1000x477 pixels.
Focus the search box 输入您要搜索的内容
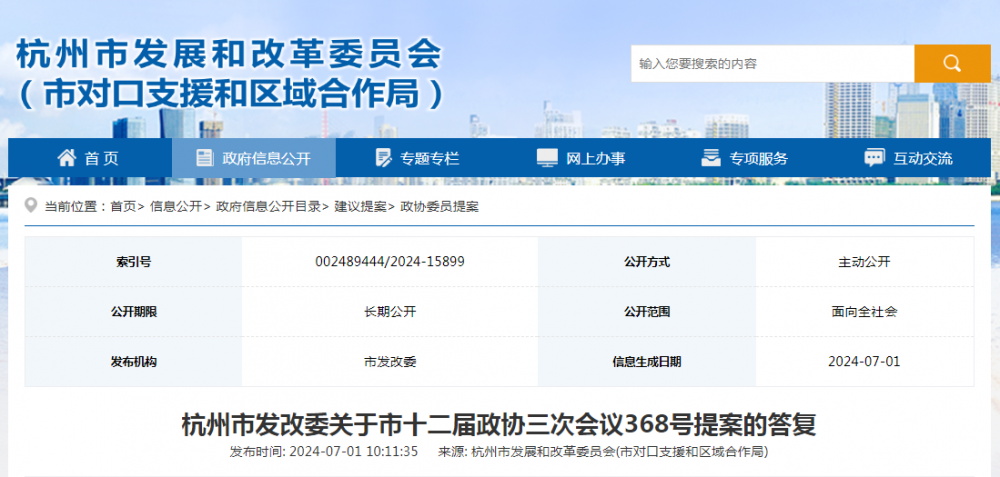click(x=772, y=64)
